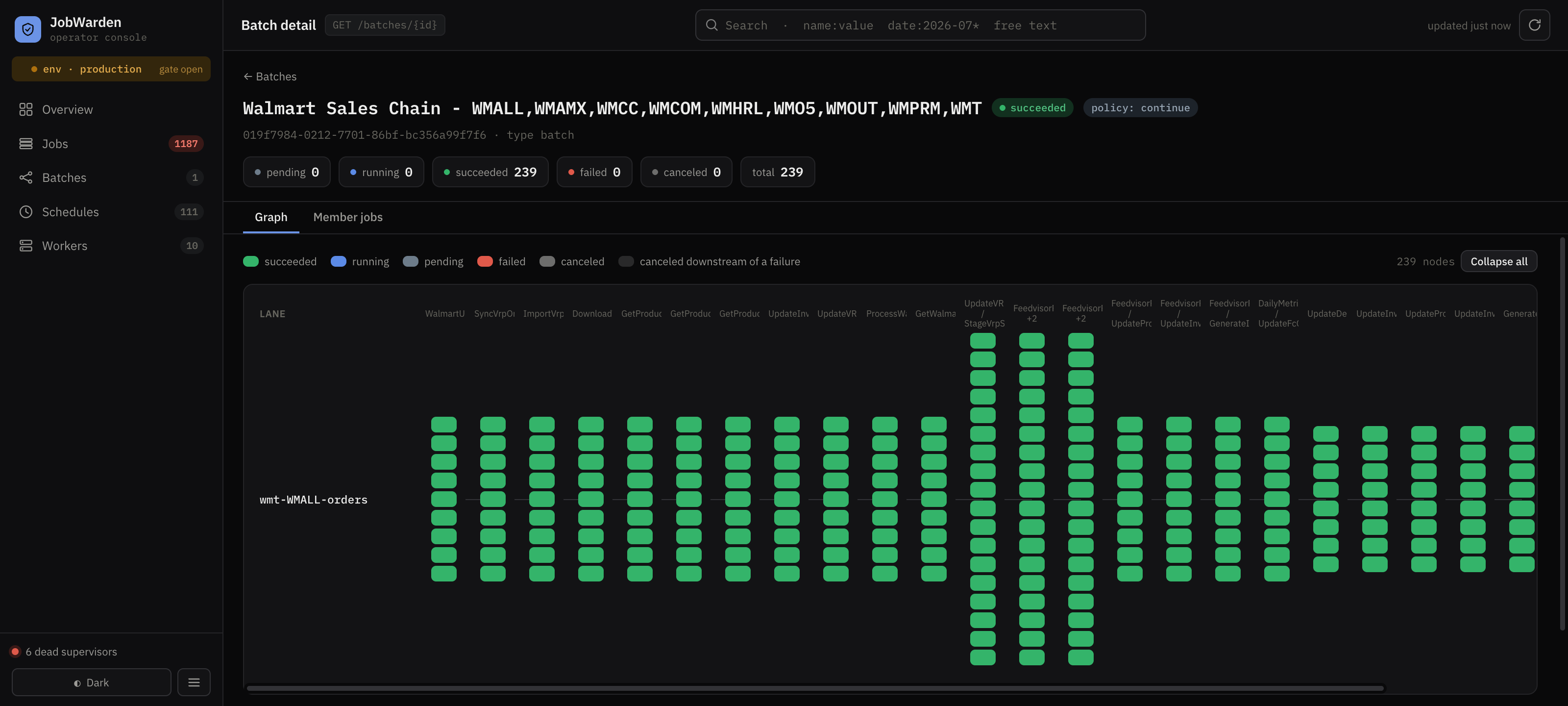The height and width of the screenshot is (706, 1568).
Task: Click the search magnifier icon
Action: pyautogui.click(x=711, y=25)
